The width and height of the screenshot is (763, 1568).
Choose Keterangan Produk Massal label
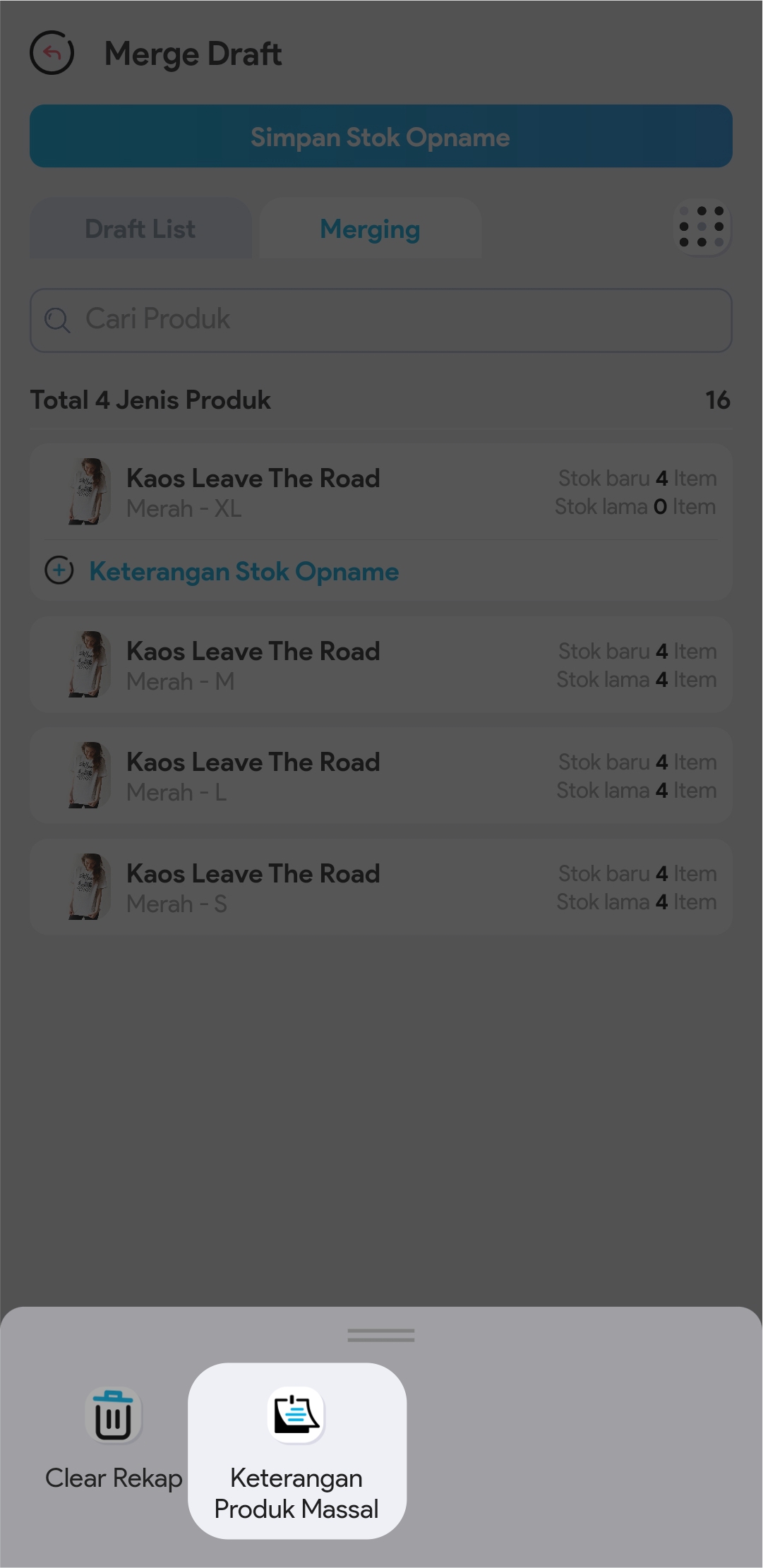click(296, 1493)
